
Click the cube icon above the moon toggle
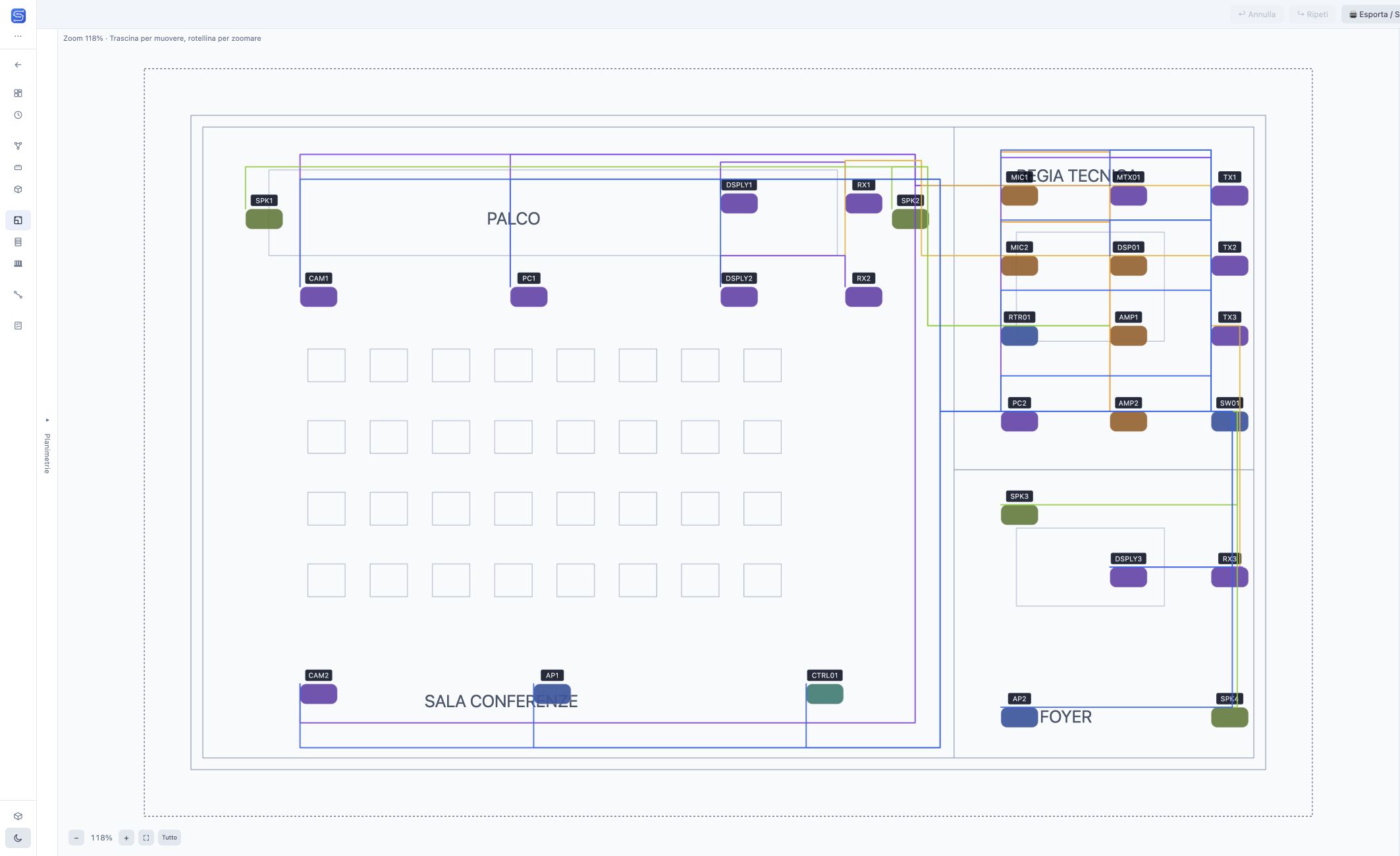(18, 816)
